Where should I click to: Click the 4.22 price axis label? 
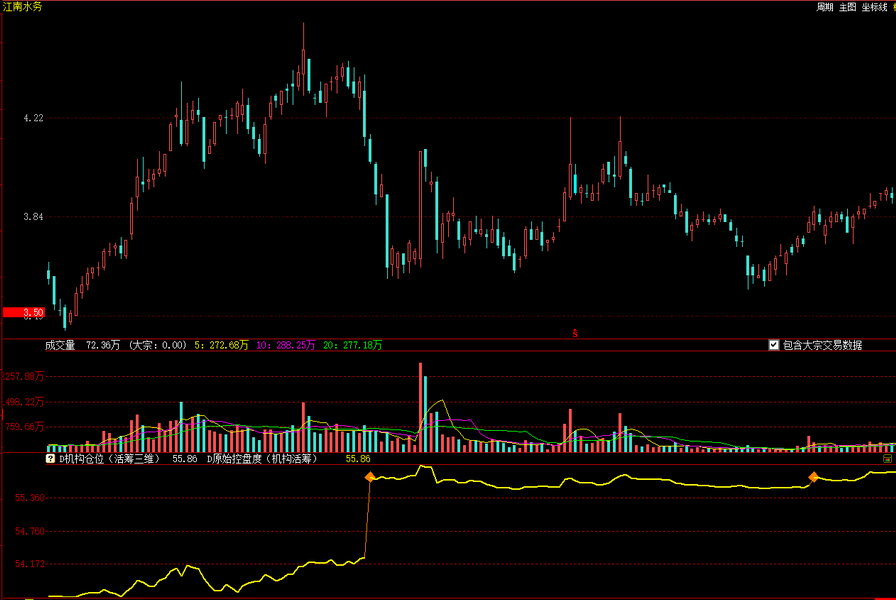[x=33, y=118]
